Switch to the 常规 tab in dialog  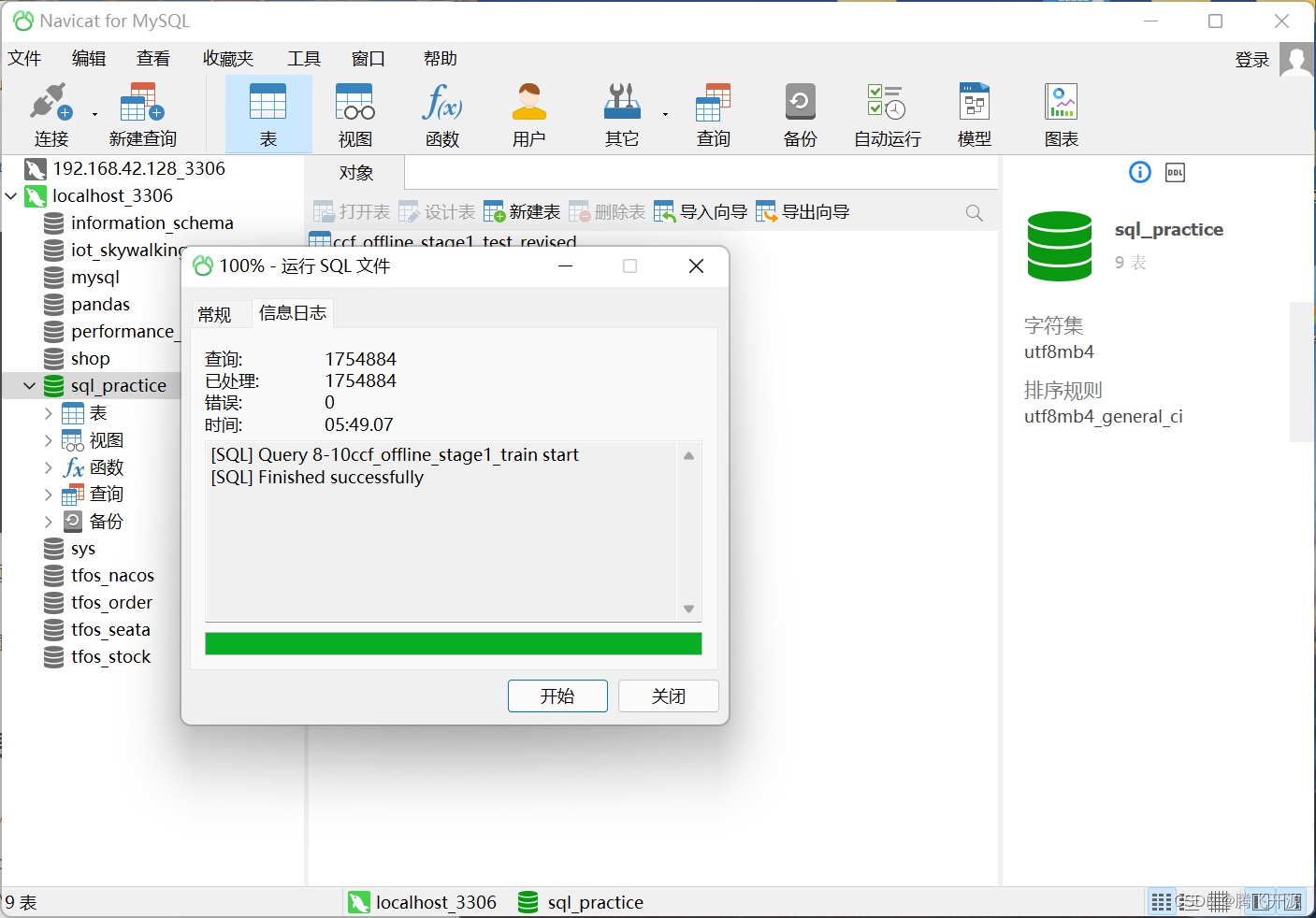point(214,315)
